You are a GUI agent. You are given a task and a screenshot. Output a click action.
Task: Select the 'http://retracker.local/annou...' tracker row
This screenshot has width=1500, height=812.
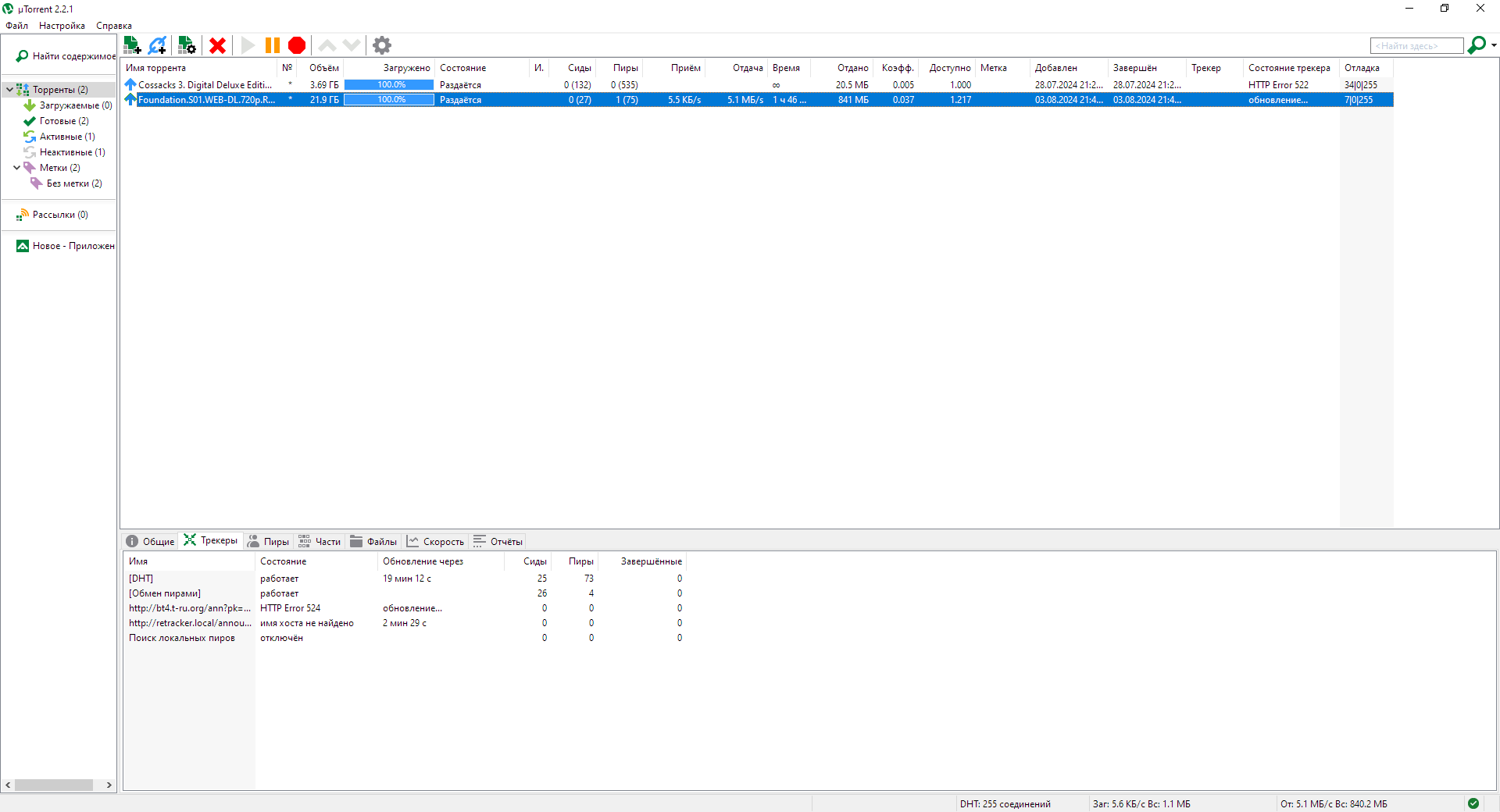pos(405,623)
